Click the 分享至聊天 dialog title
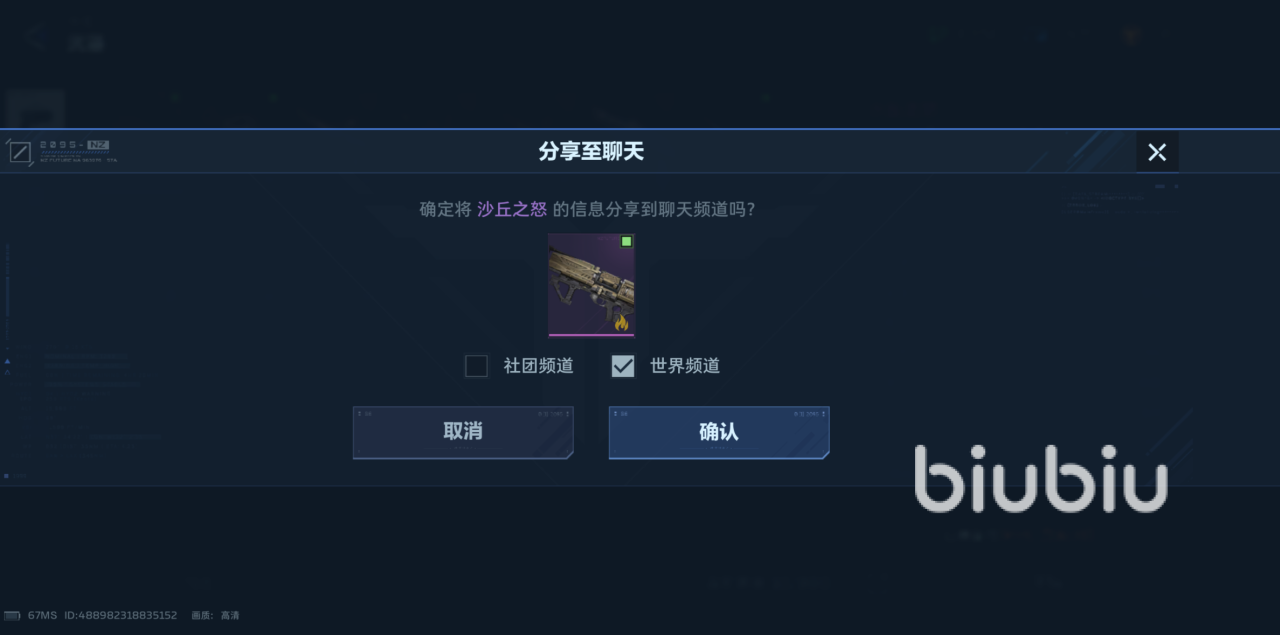This screenshot has height=635, width=1280. 591,152
